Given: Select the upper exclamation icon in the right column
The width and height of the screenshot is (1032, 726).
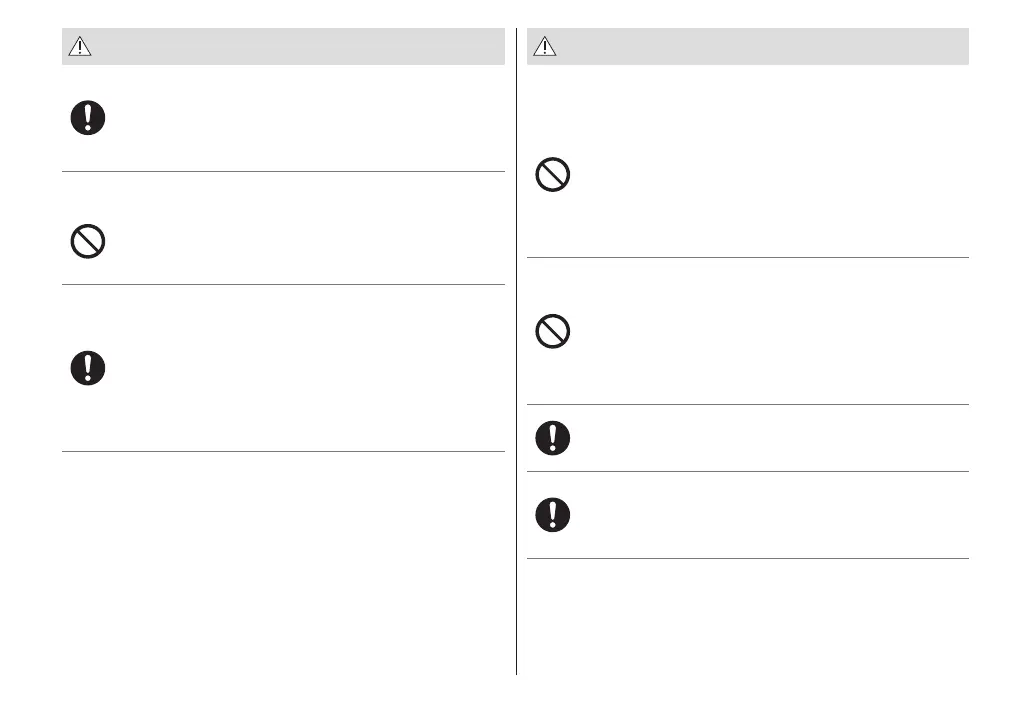Looking at the screenshot, I should pyautogui.click(x=553, y=438).
